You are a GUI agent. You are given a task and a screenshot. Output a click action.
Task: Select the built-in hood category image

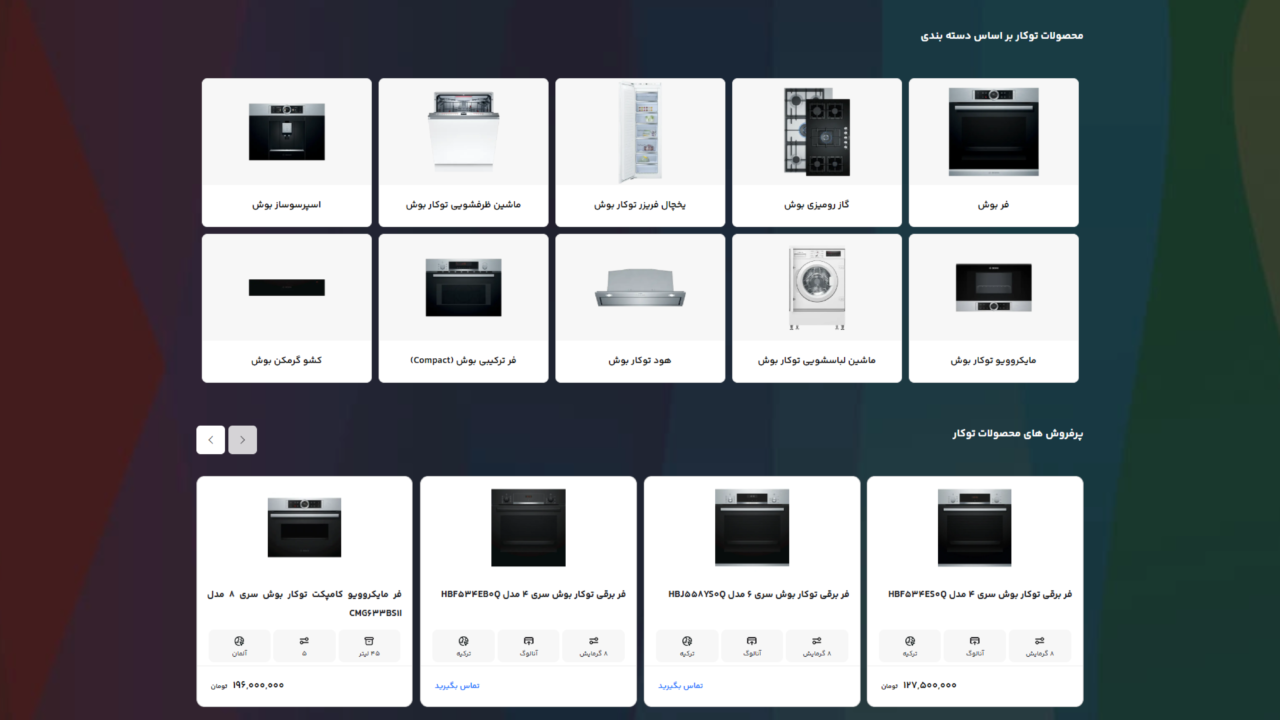click(640, 288)
